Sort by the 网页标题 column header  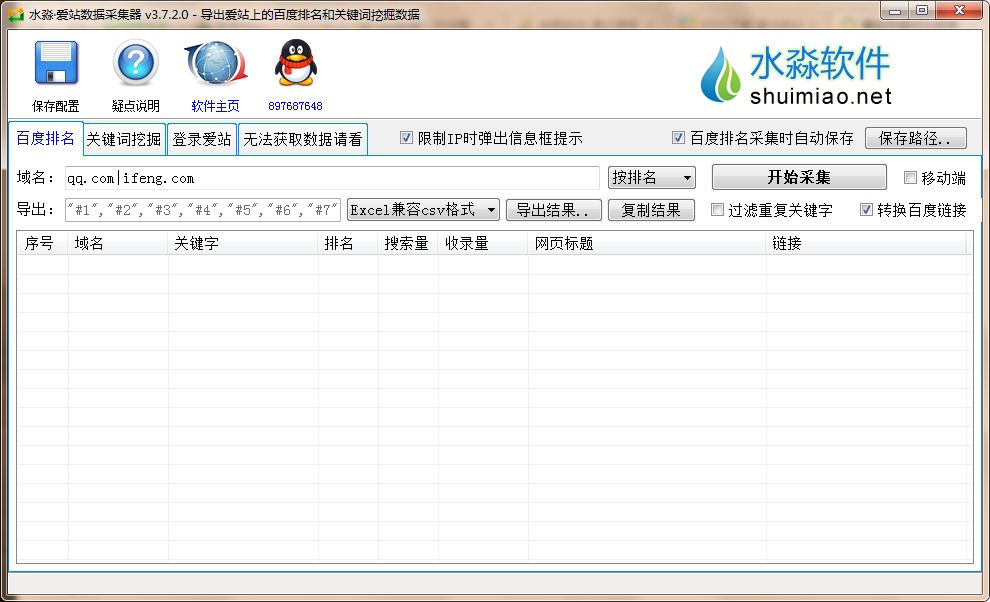click(x=647, y=243)
